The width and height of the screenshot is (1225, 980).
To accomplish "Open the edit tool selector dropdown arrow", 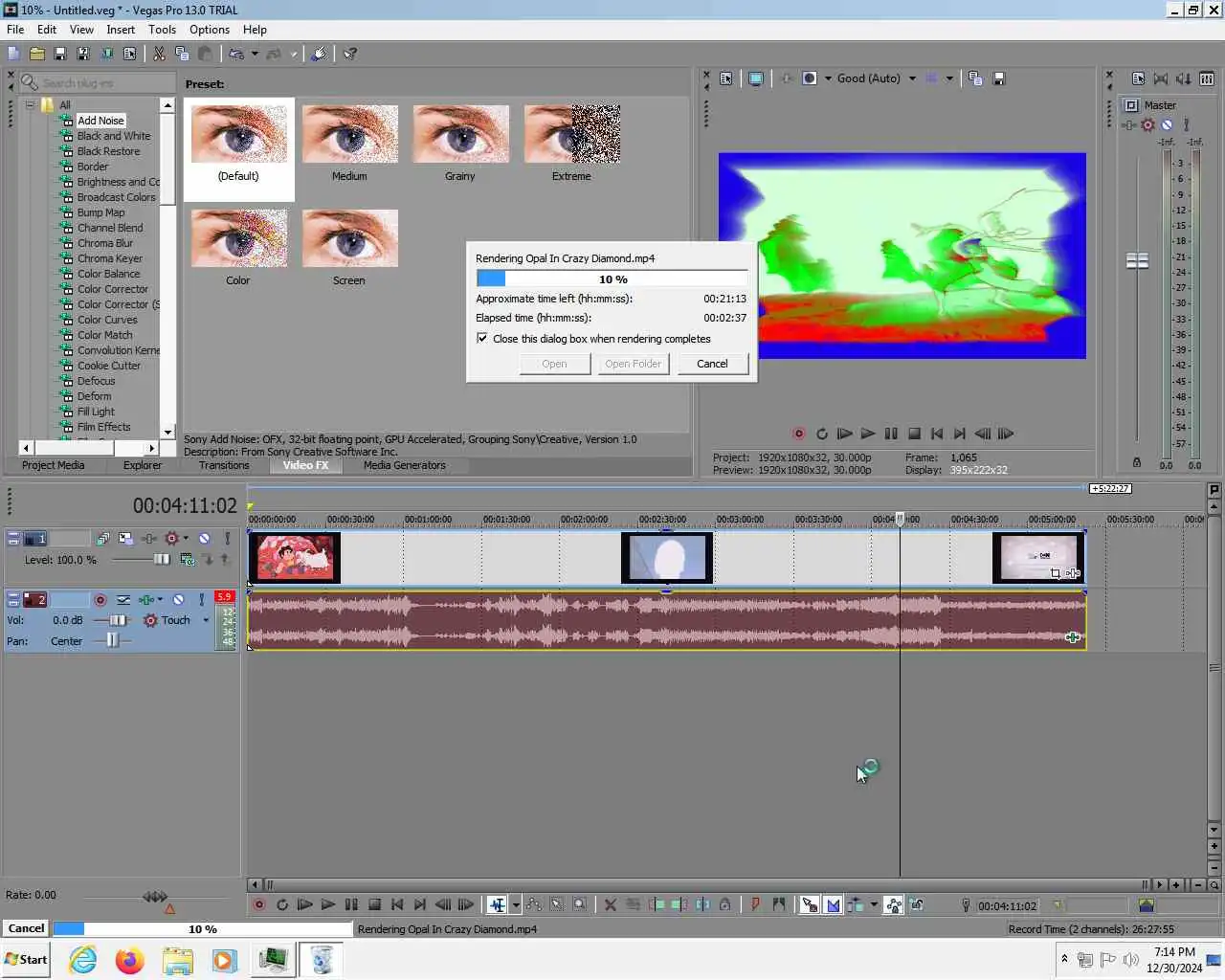I will coord(516,904).
